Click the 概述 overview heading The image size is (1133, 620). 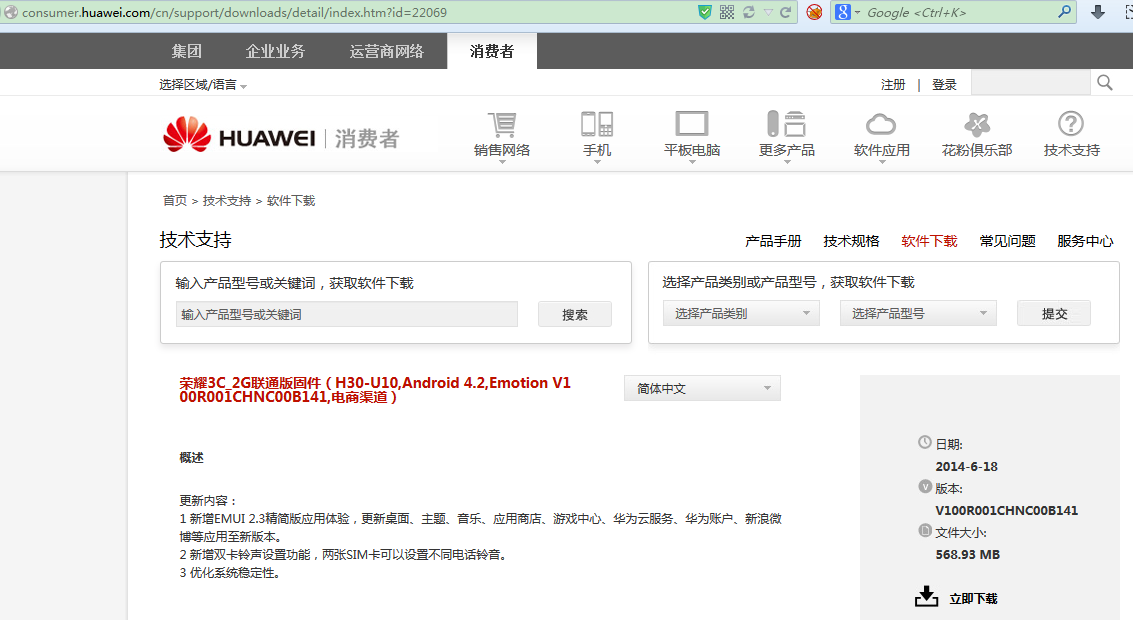[x=191, y=457]
